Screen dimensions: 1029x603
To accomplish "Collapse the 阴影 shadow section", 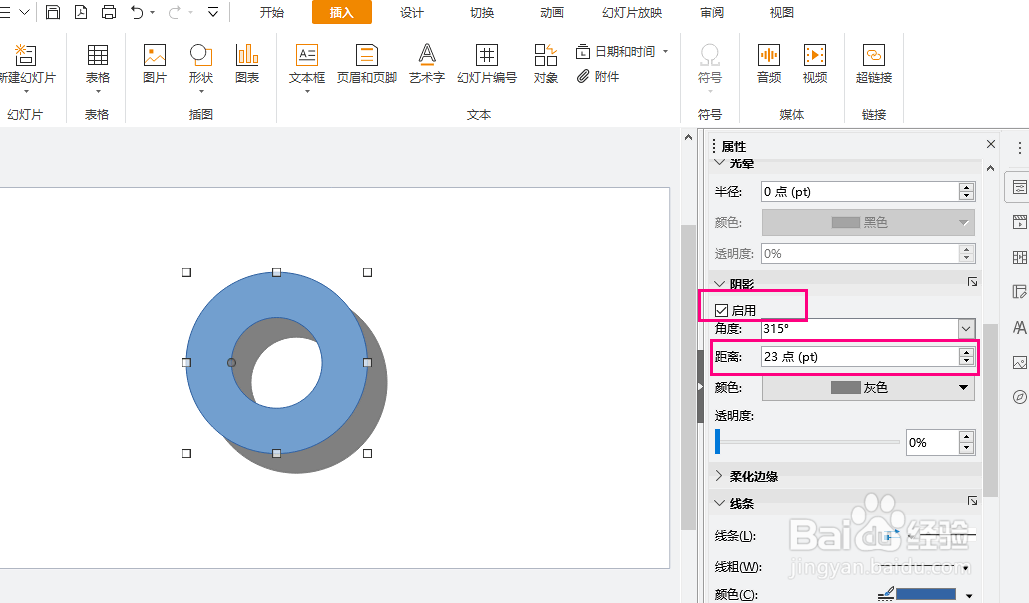I will 719,282.
